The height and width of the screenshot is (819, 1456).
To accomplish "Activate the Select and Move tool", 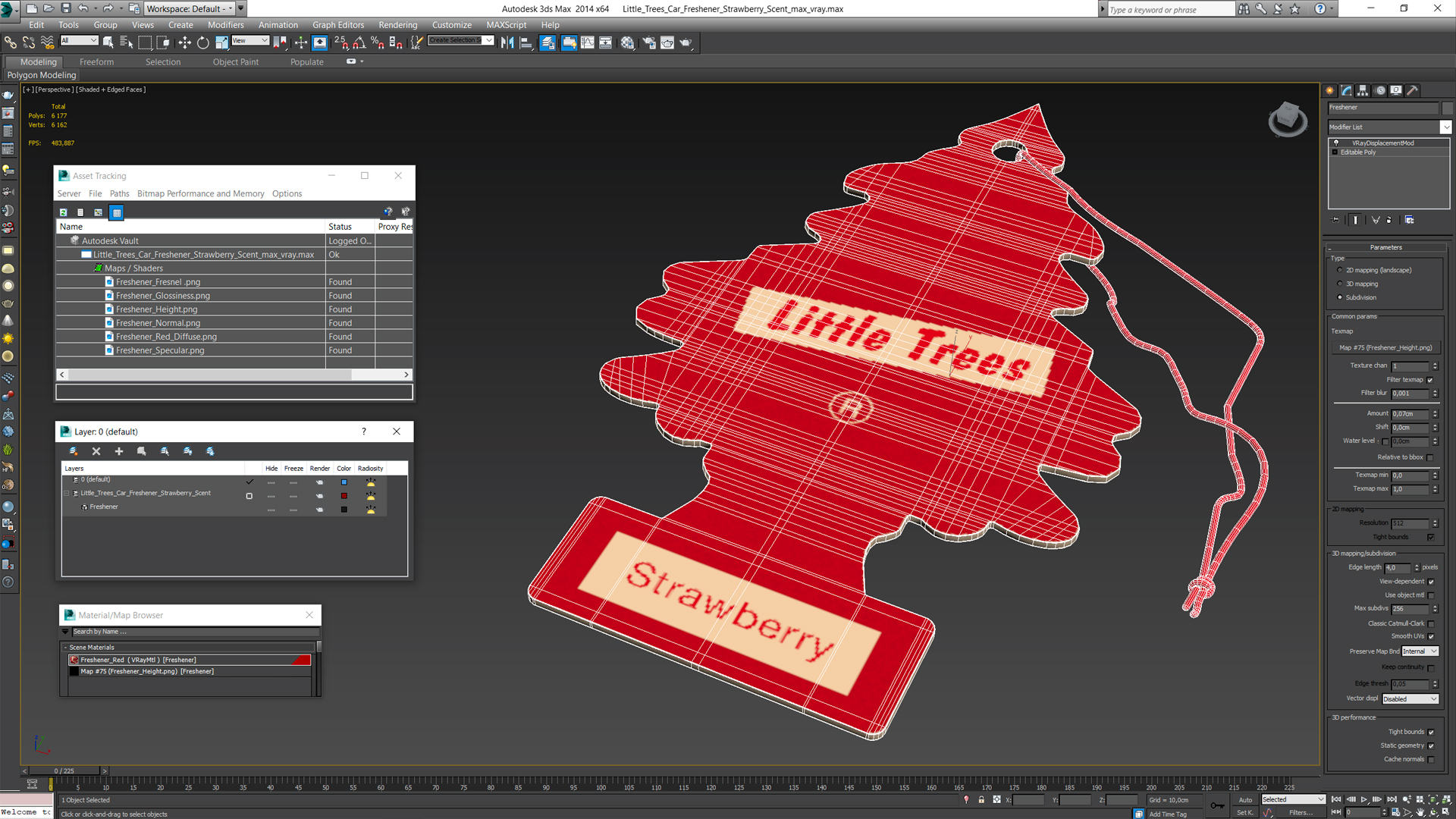I will pos(184,42).
